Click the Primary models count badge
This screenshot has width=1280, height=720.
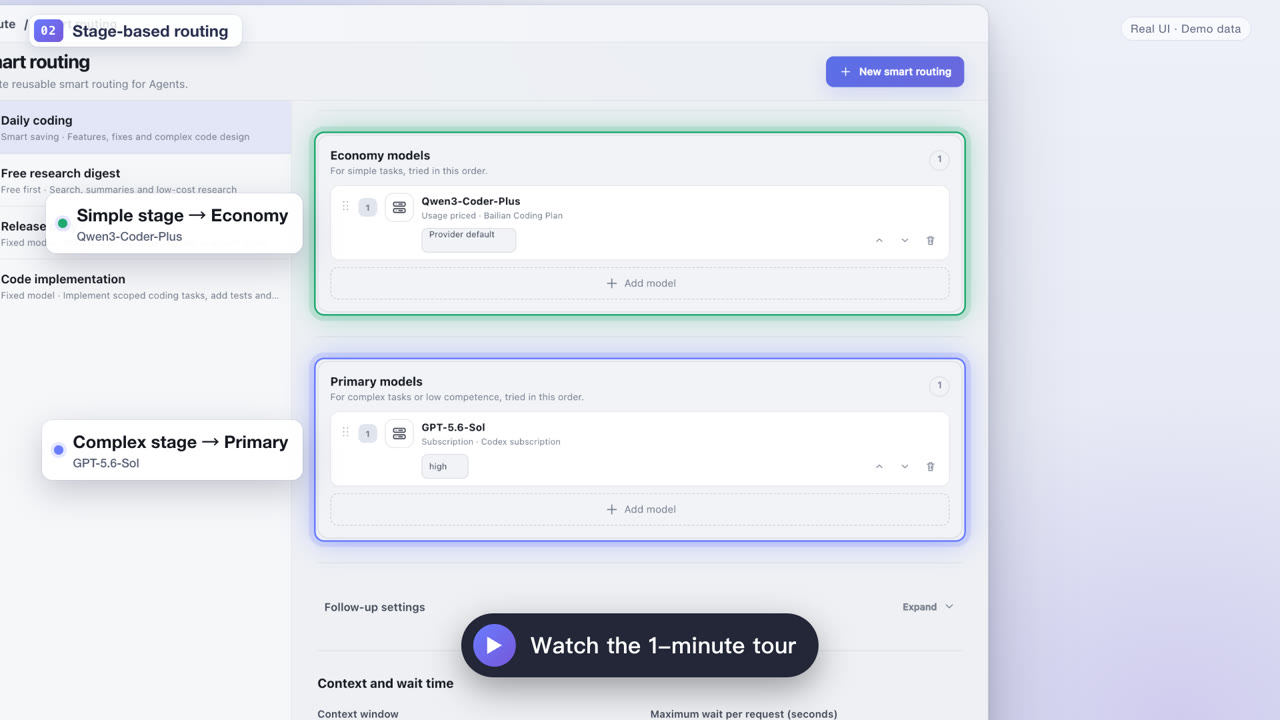[x=939, y=386]
